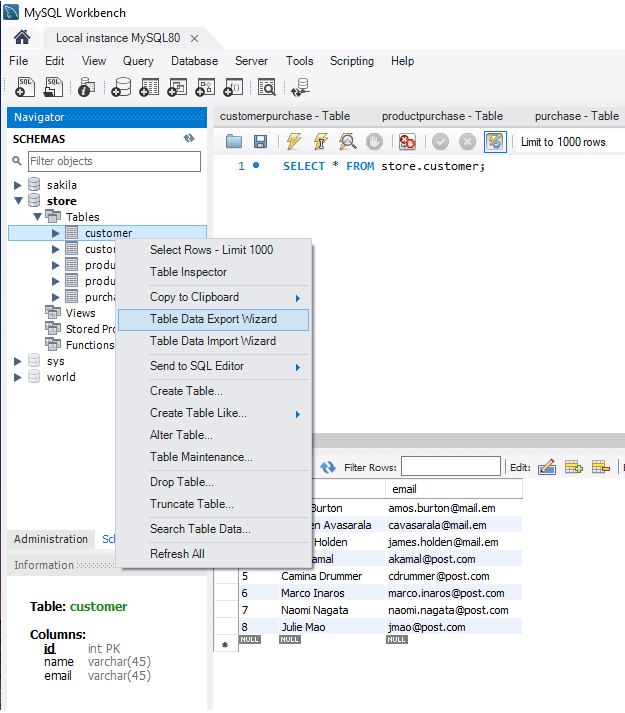
Task: Open the object inspector info icon
Action: click(x=86, y=87)
